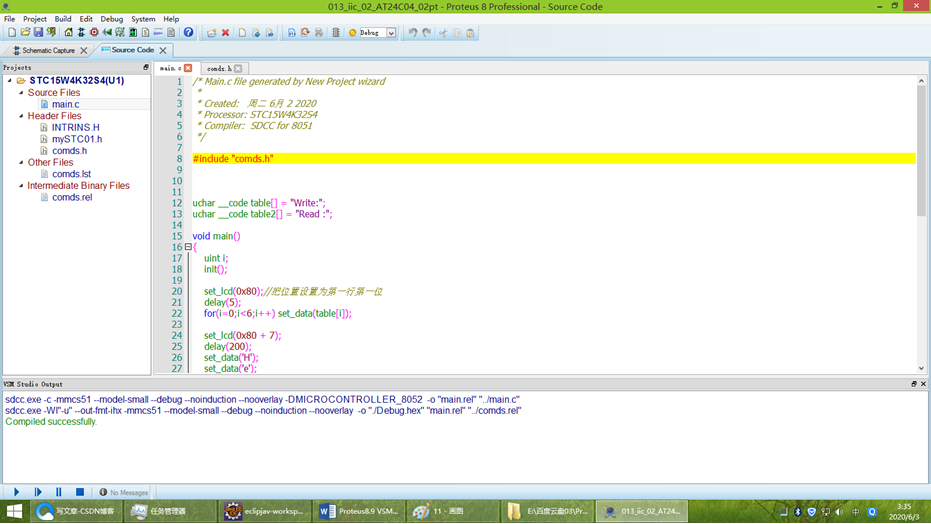The height and width of the screenshot is (524, 931).
Task: Click the New Project icon
Action: [x=12, y=33]
